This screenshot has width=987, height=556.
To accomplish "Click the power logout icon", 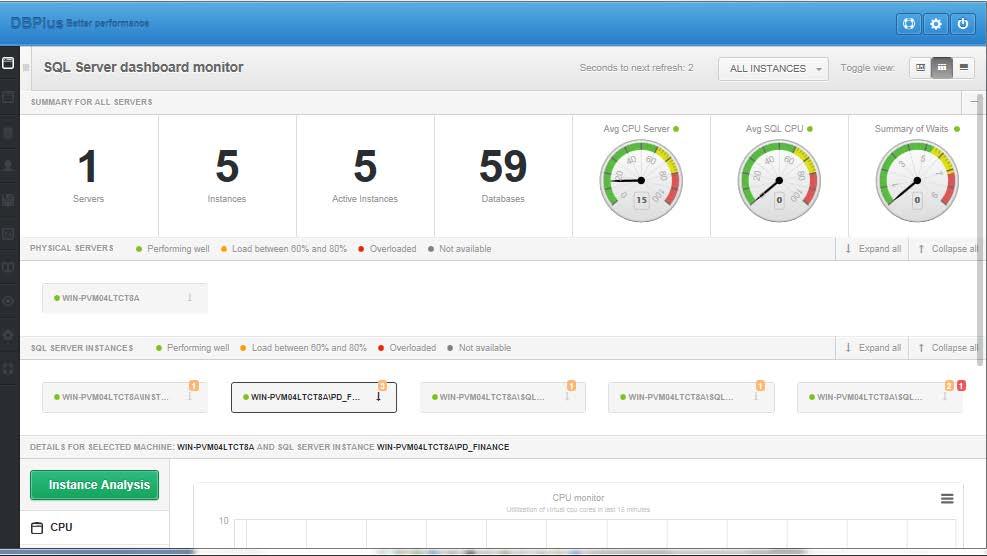I will click(963, 24).
